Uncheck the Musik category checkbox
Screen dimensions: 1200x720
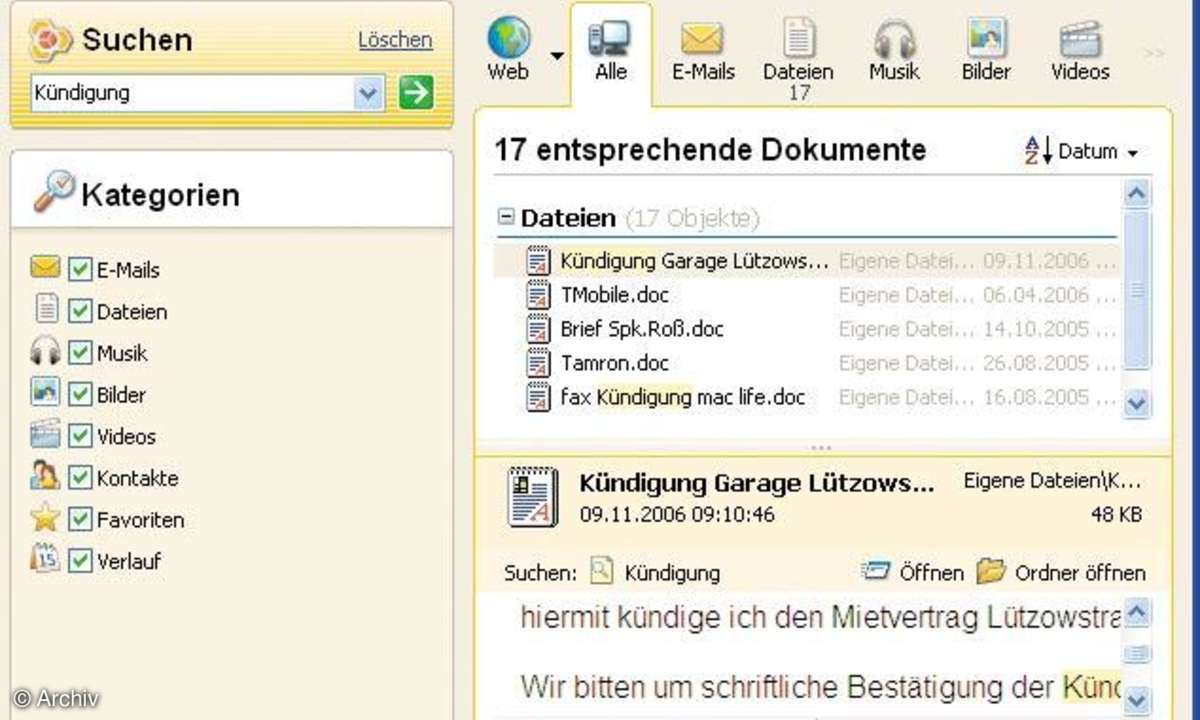[x=81, y=353]
